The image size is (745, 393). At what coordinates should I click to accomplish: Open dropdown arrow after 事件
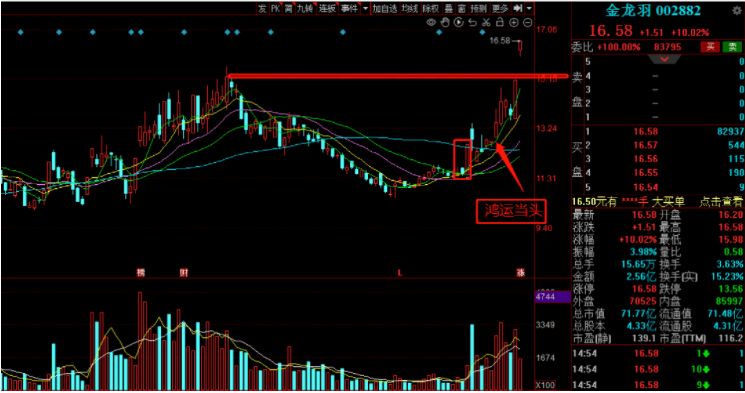[365, 9]
